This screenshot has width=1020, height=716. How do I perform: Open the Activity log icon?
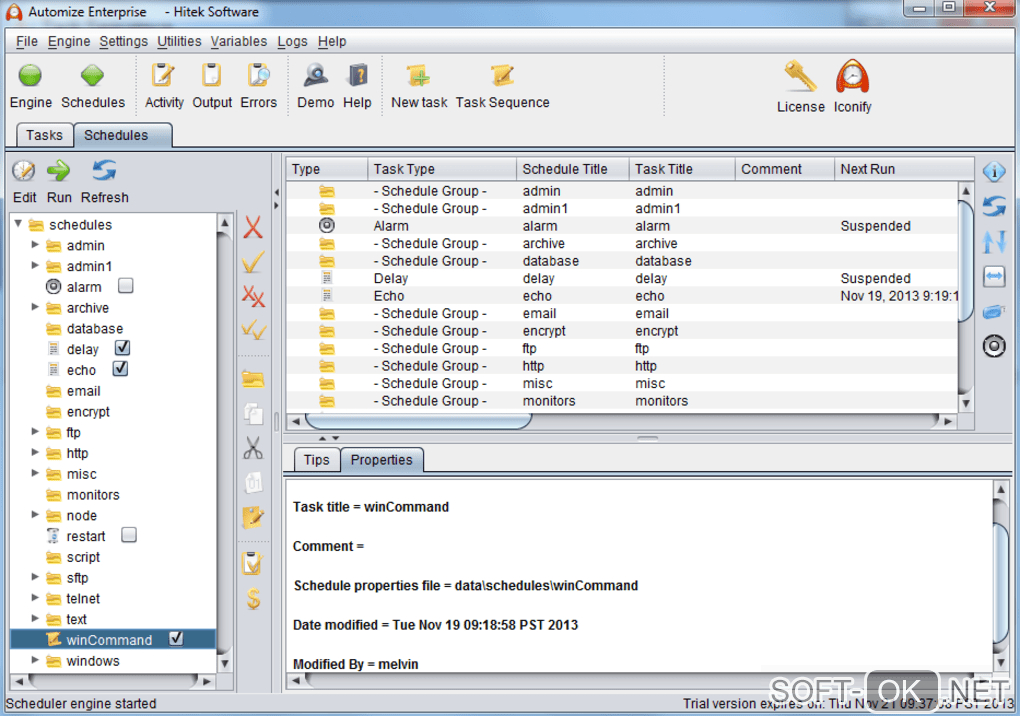click(163, 77)
